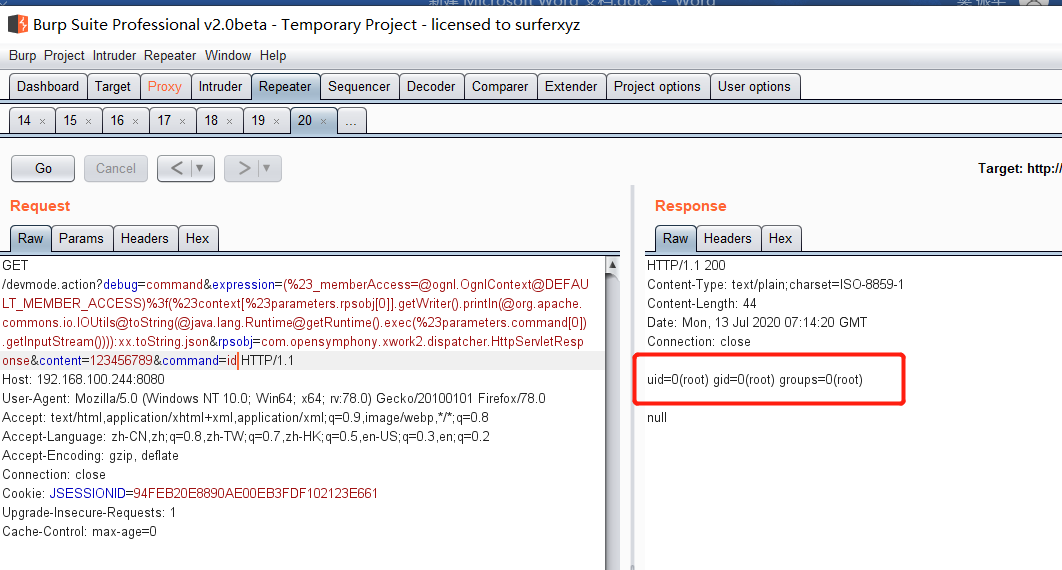The height and width of the screenshot is (570, 1062).
Task: Click the Target host label
Action: point(1019,169)
